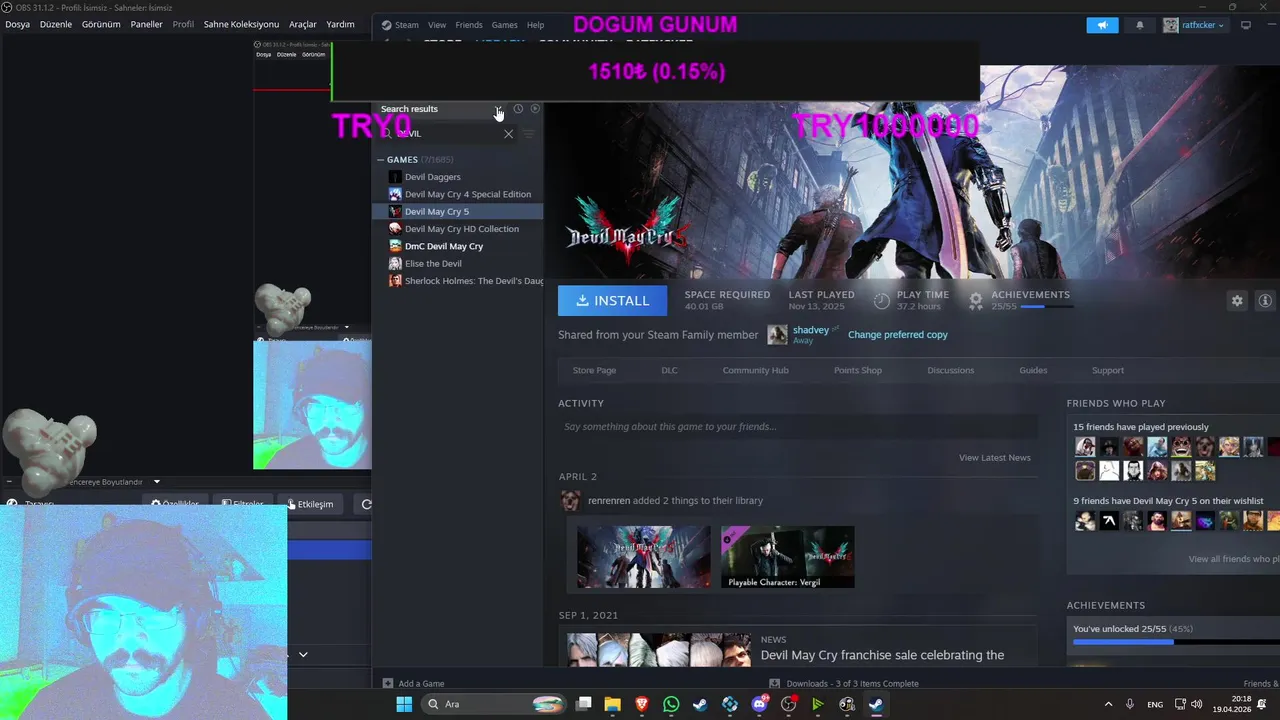Select Devil Daggers in the list
The width and height of the screenshot is (1280, 720).
432,177
